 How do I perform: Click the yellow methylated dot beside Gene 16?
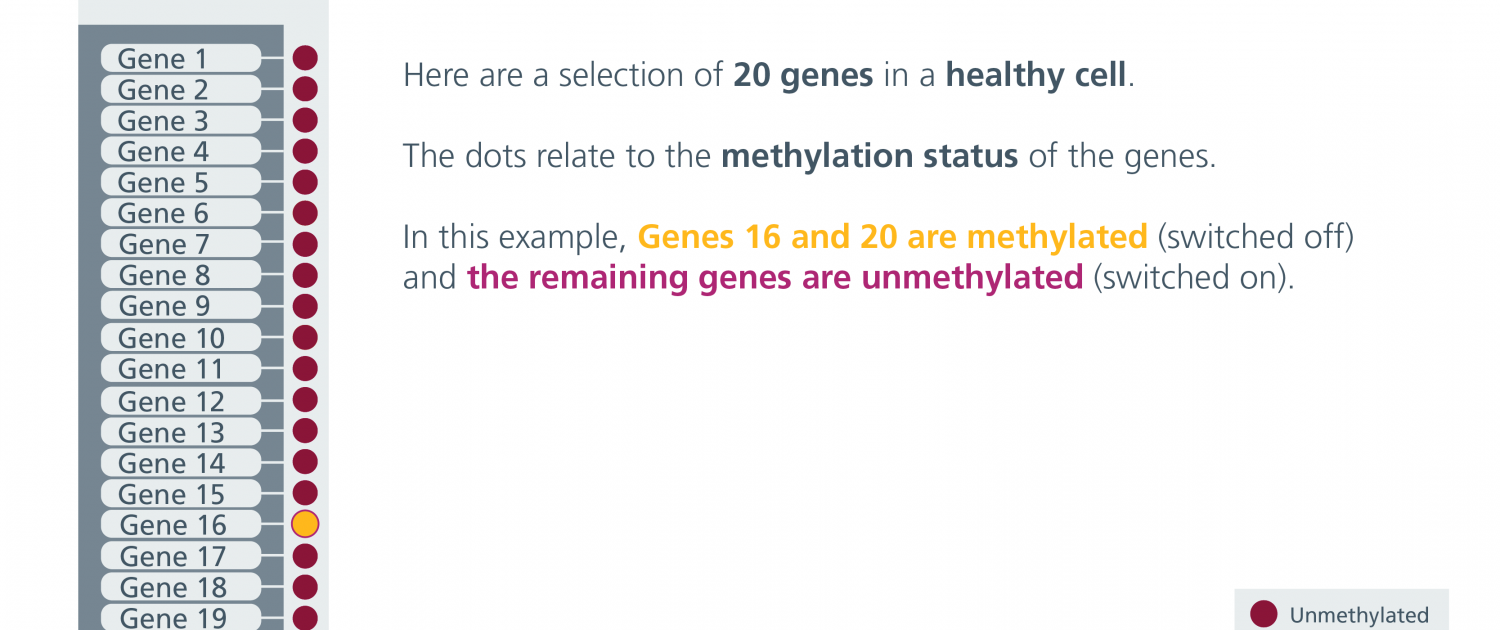[305, 523]
